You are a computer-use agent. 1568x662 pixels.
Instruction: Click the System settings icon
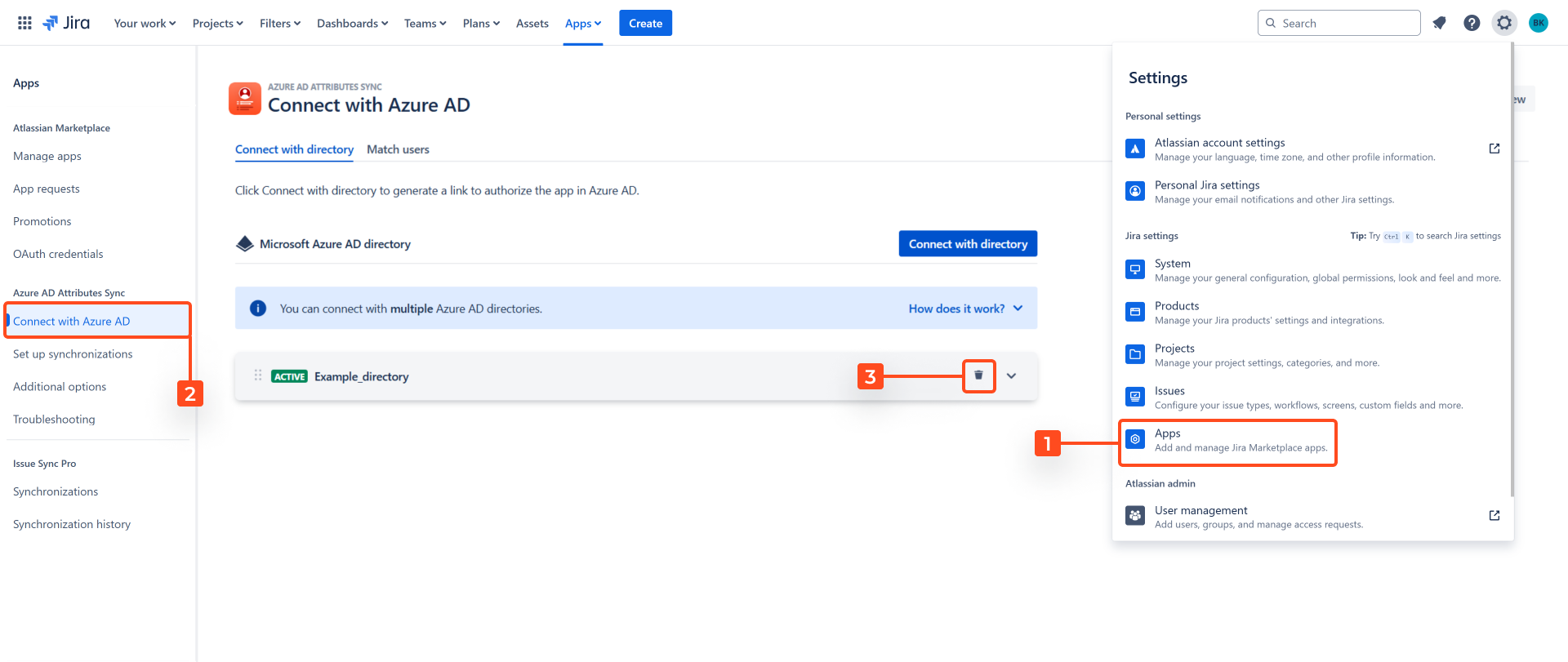coord(1135,269)
